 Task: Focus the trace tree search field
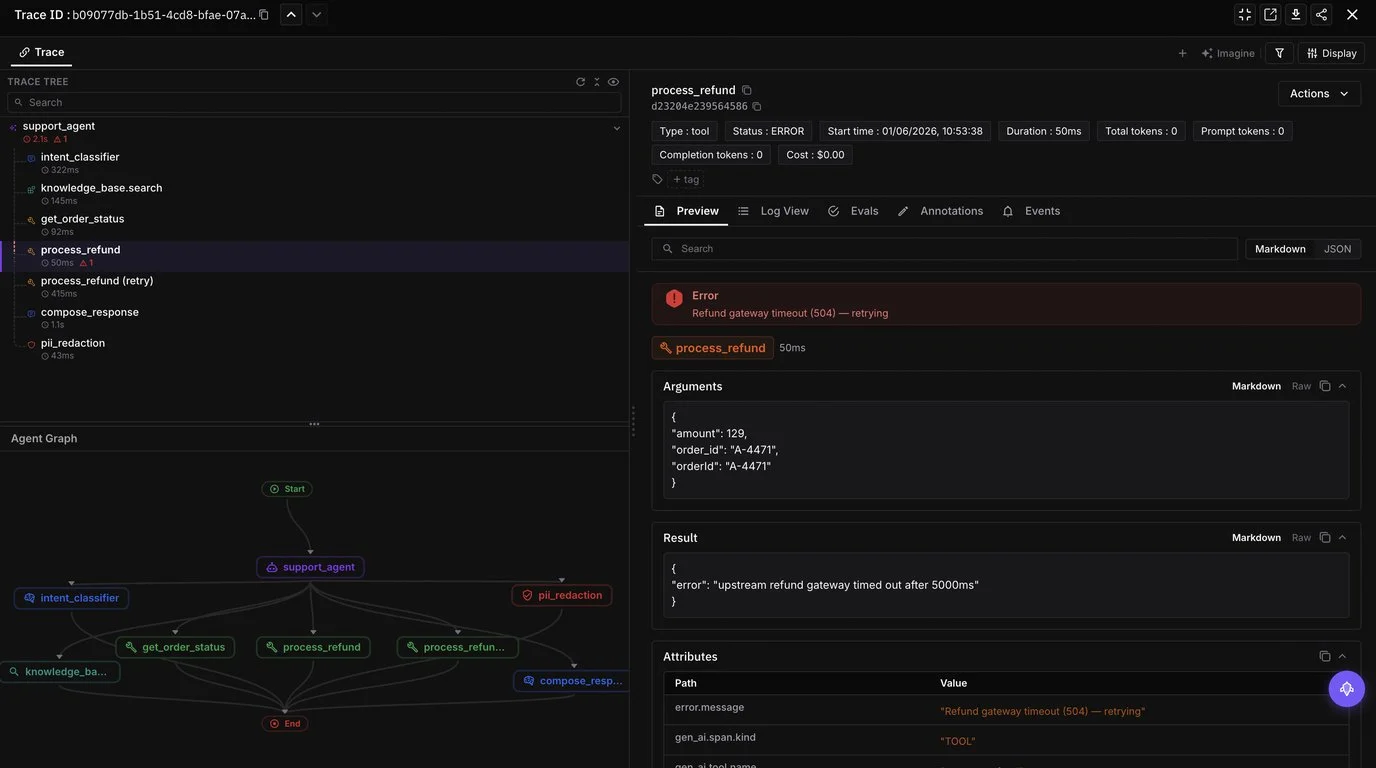pyautogui.click(x=314, y=102)
